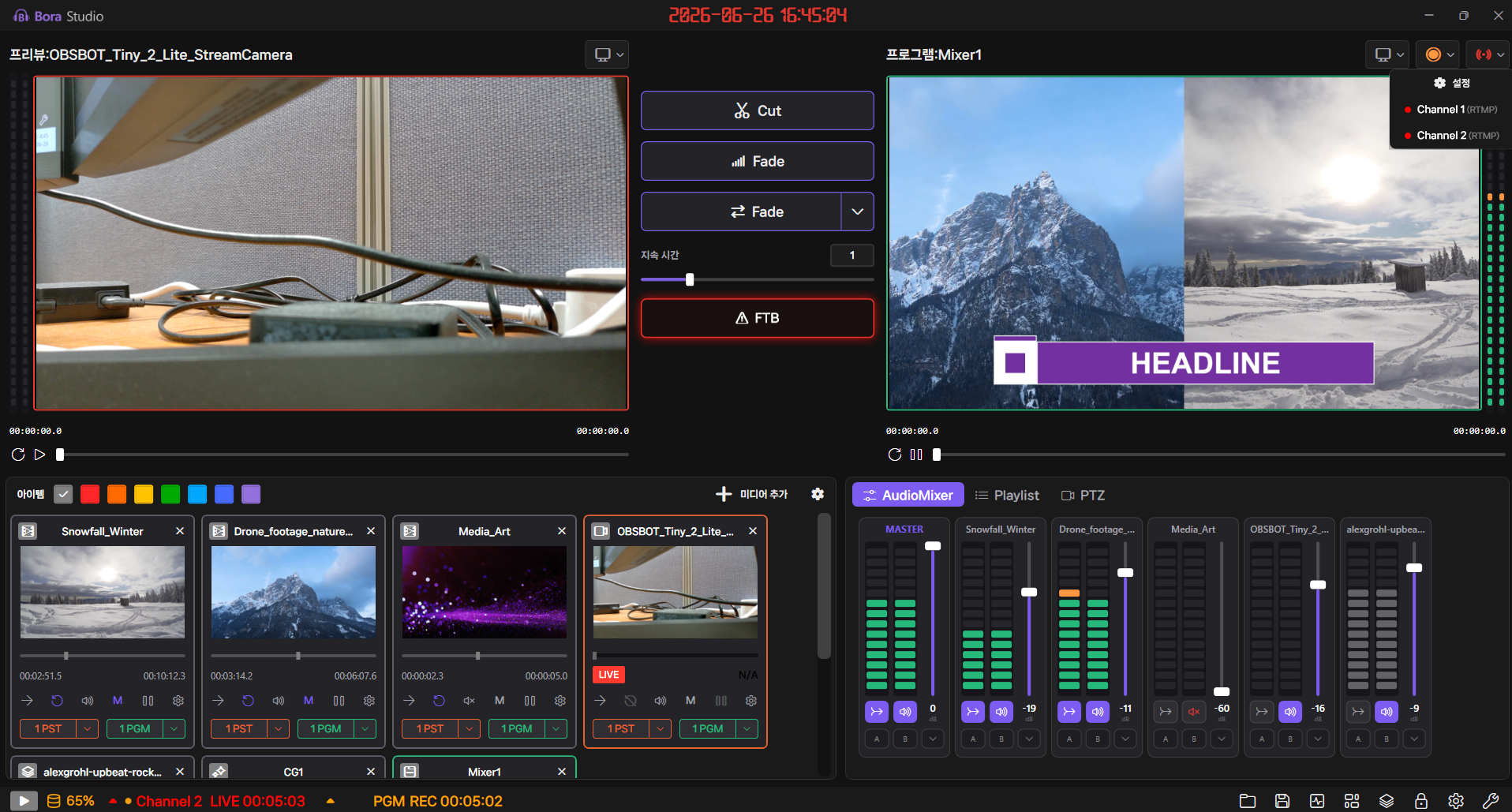Pause the program output playback

tap(916, 455)
